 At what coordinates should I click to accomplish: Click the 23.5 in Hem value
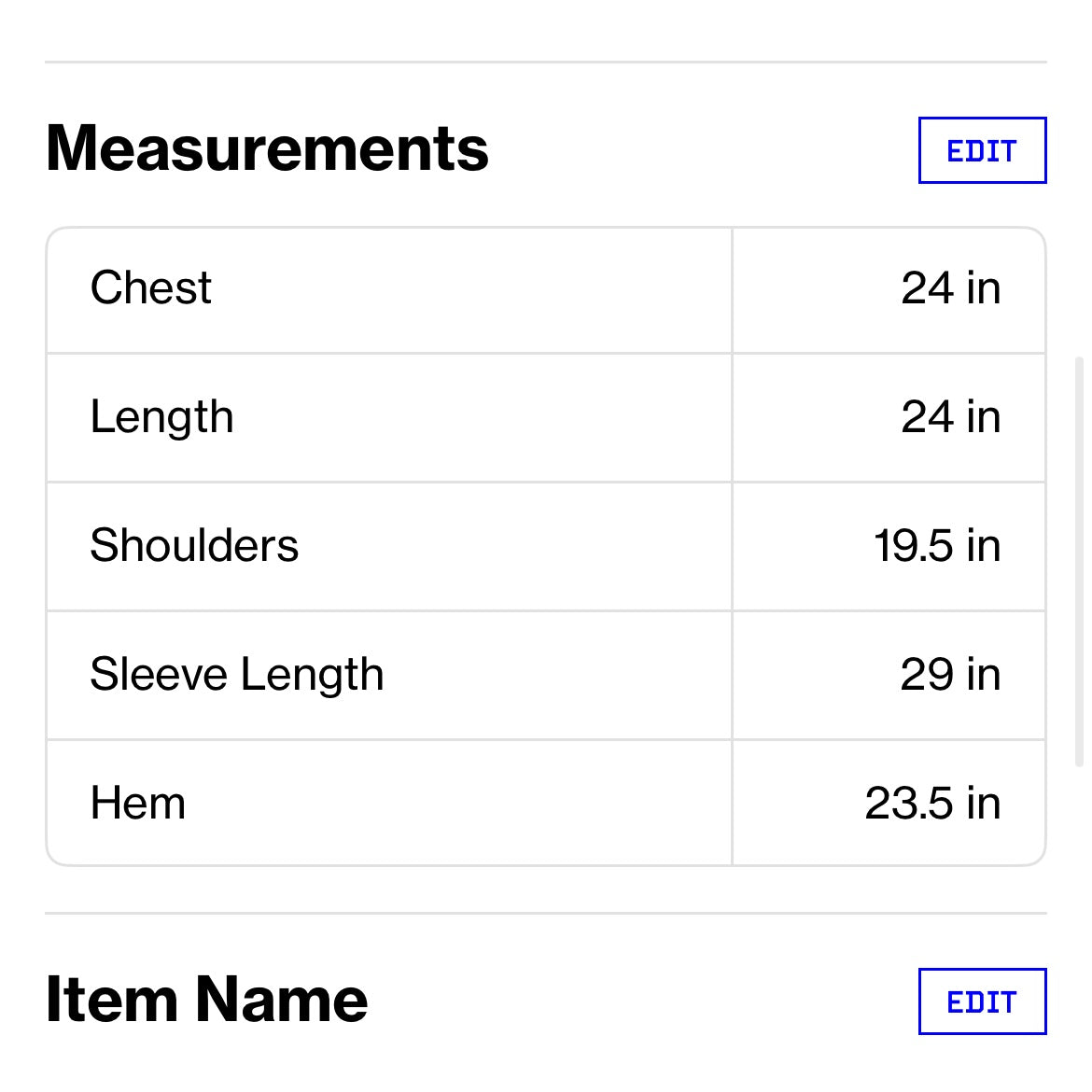coord(932,803)
